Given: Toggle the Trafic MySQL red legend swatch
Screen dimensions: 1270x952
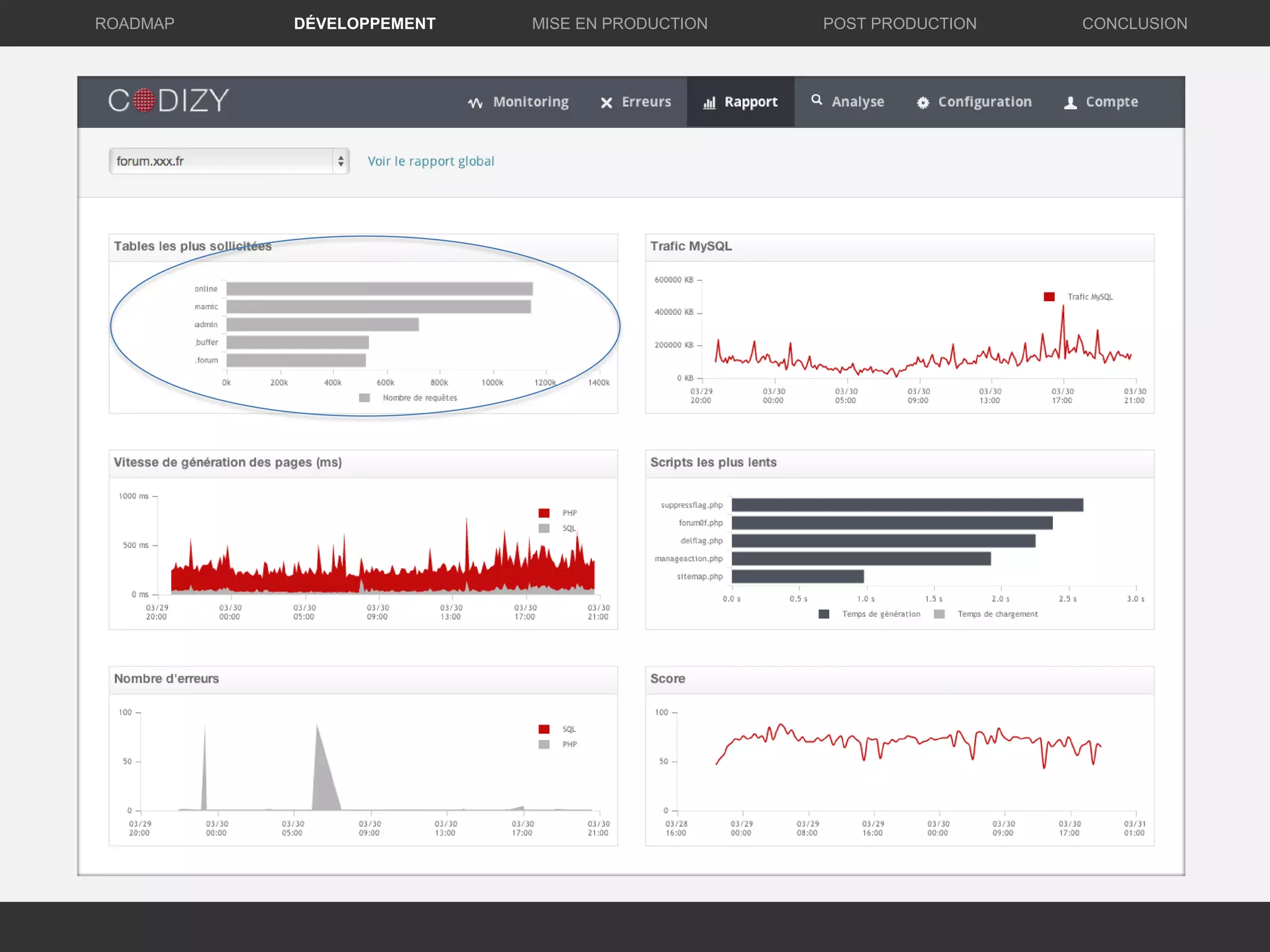Looking at the screenshot, I should click(x=1049, y=297).
